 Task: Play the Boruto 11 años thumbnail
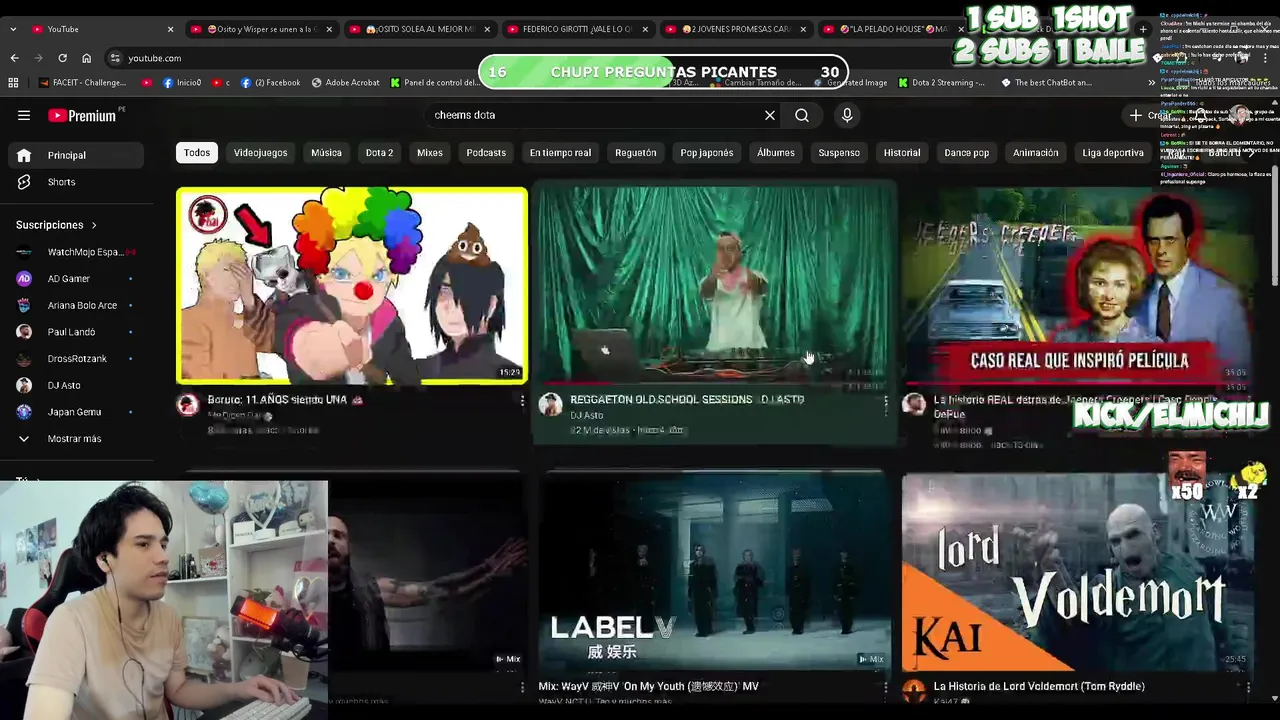pos(351,285)
